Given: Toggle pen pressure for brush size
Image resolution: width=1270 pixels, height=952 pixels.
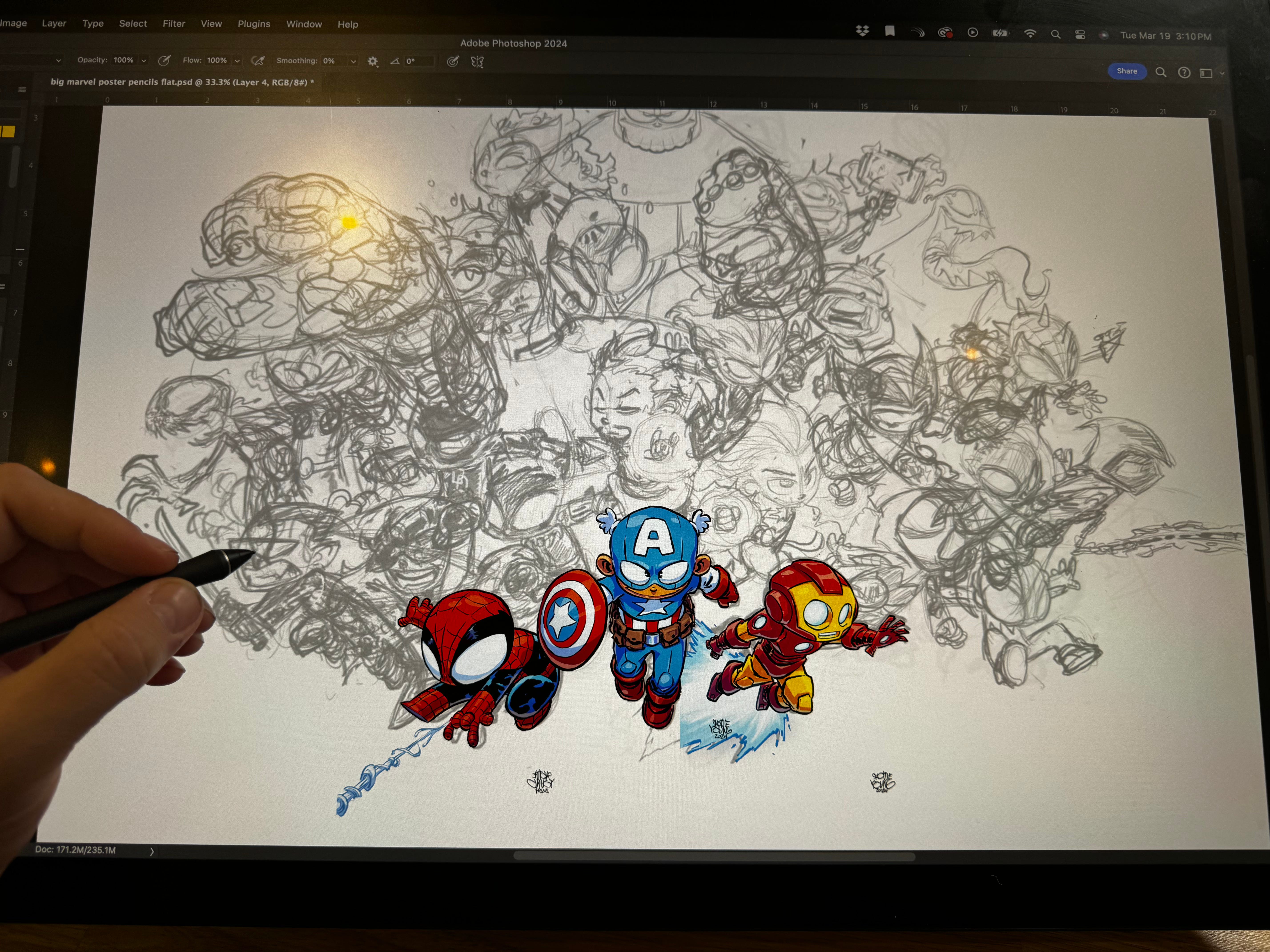Looking at the screenshot, I should [x=453, y=61].
